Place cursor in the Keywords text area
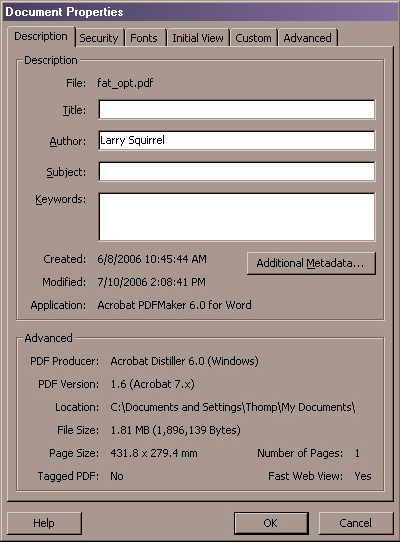This screenshot has height=543, width=400. 237,217
